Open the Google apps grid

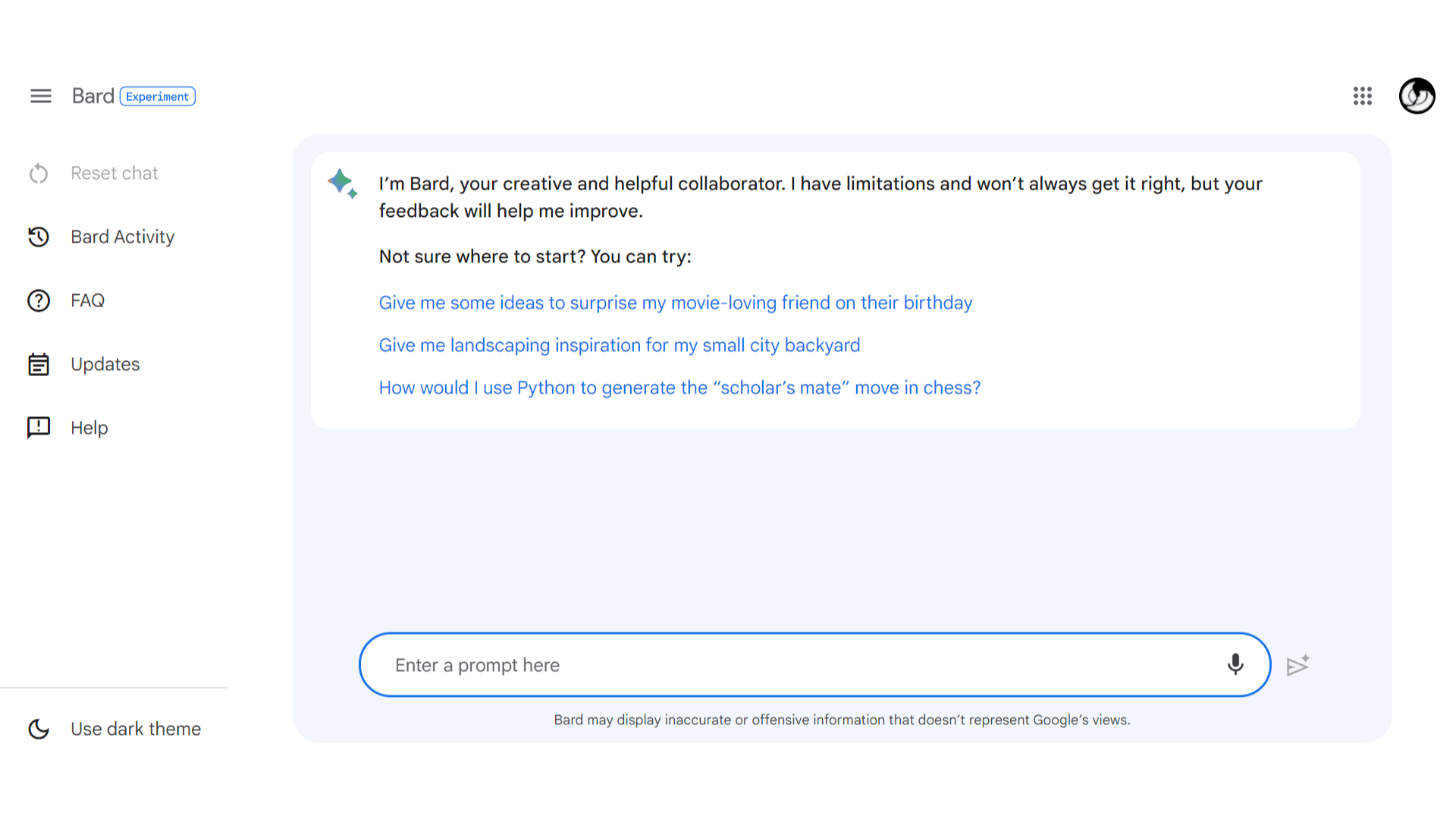click(x=1363, y=96)
